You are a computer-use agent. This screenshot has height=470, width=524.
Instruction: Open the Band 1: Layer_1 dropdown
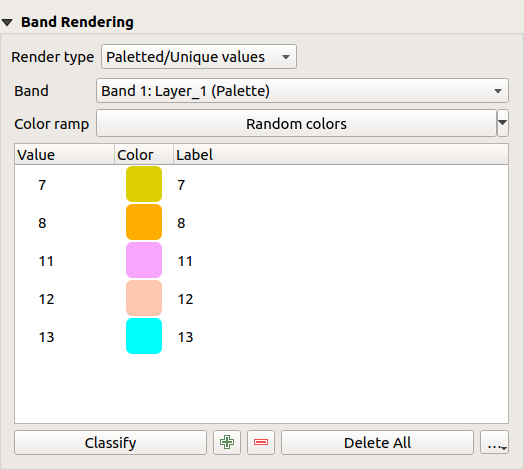302,91
